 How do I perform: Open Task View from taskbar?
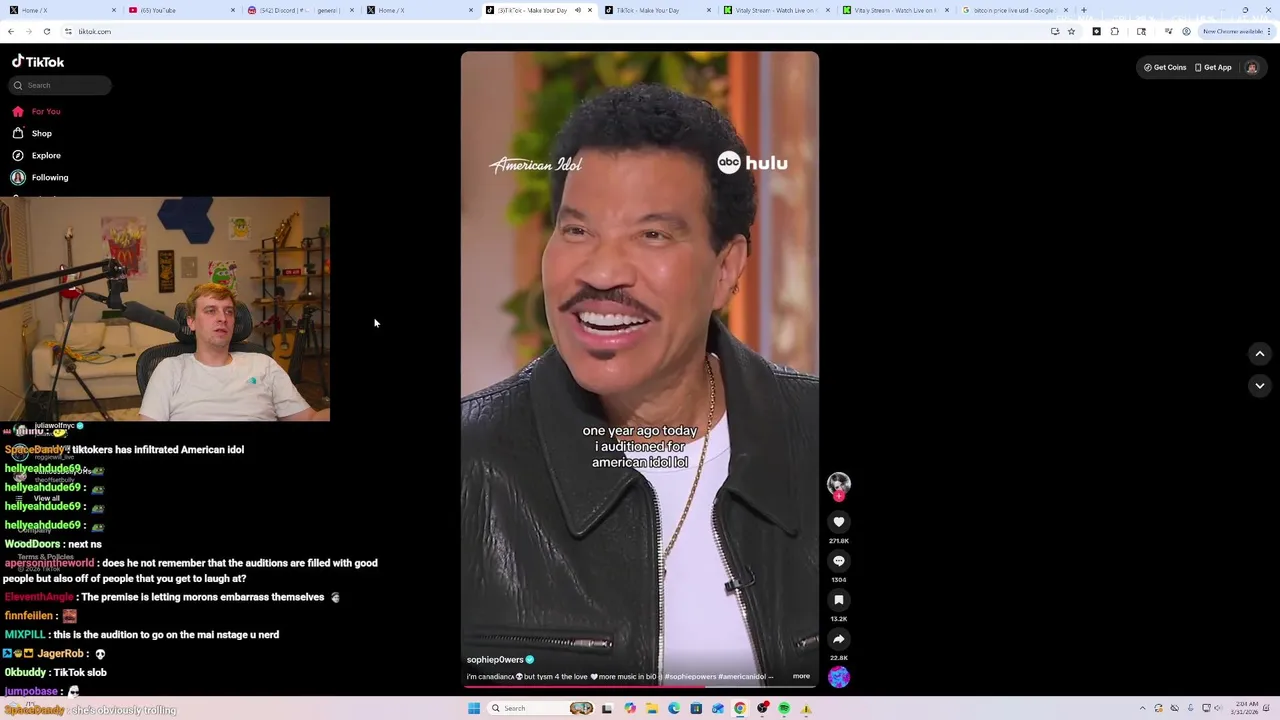pyautogui.click(x=606, y=708)
